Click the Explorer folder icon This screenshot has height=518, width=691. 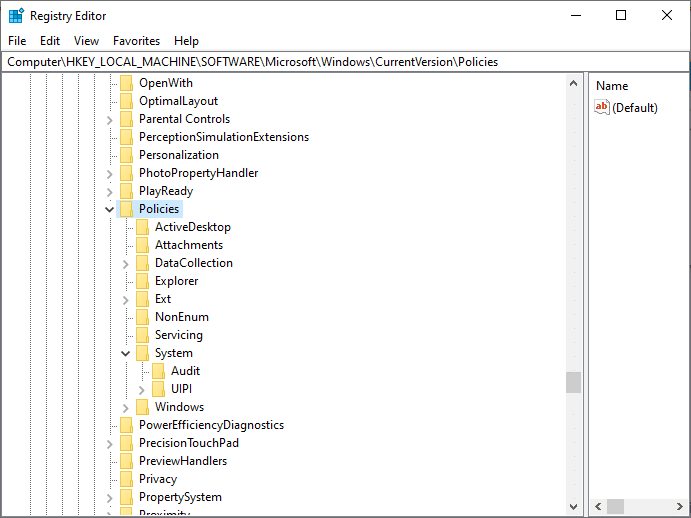point(142,281)
